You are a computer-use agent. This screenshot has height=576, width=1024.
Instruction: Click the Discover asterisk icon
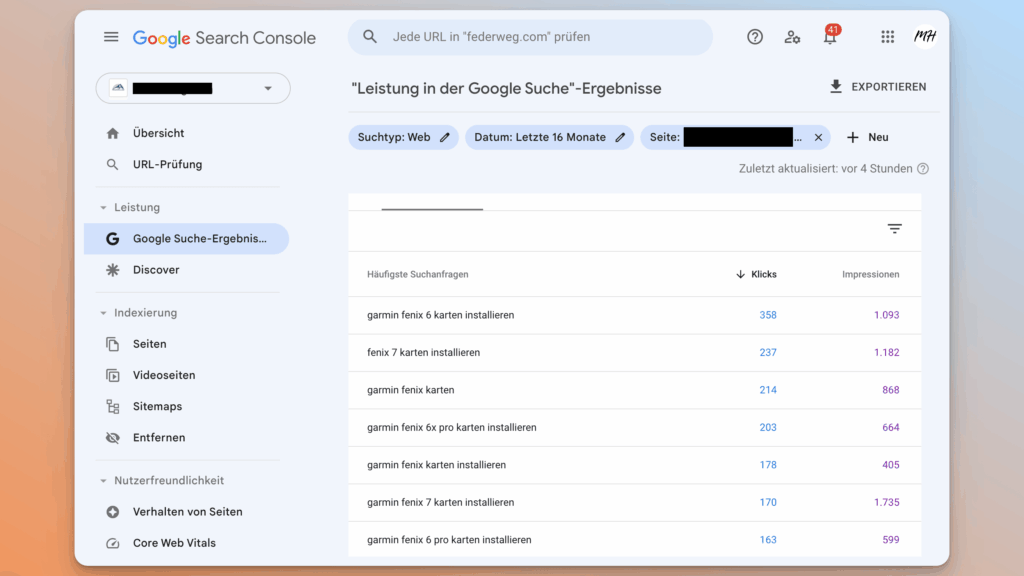pyautogui.click(x=112, y=270)
